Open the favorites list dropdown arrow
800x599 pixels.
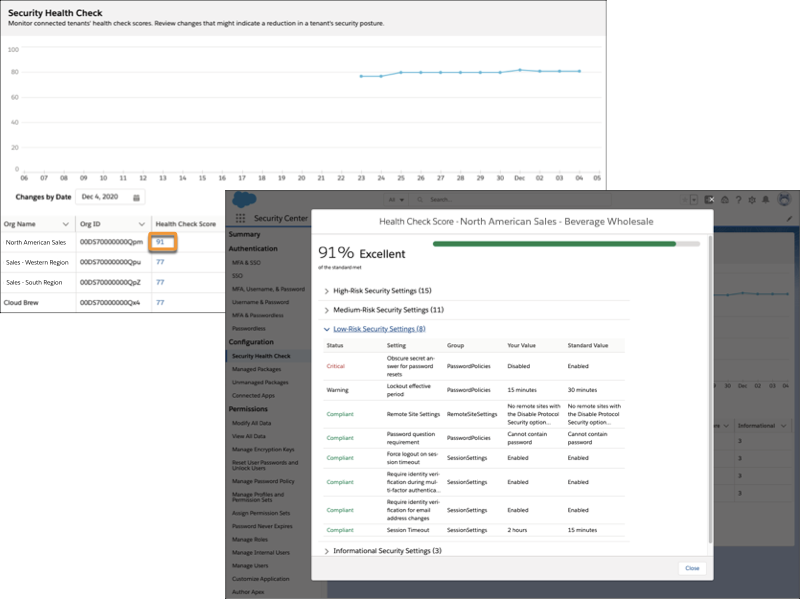[694, 200]
